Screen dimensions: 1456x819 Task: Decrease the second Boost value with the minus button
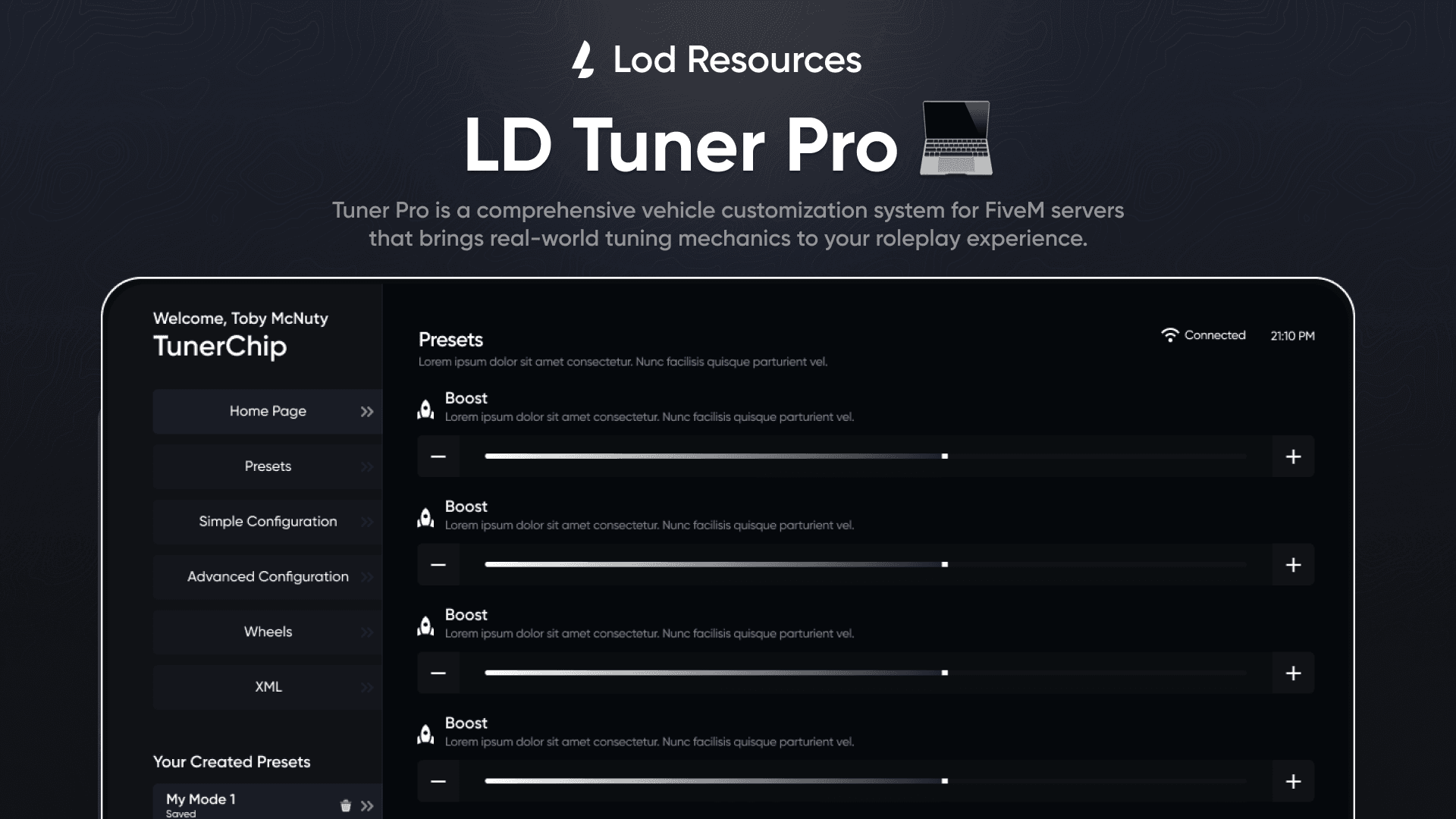point(438,564)
